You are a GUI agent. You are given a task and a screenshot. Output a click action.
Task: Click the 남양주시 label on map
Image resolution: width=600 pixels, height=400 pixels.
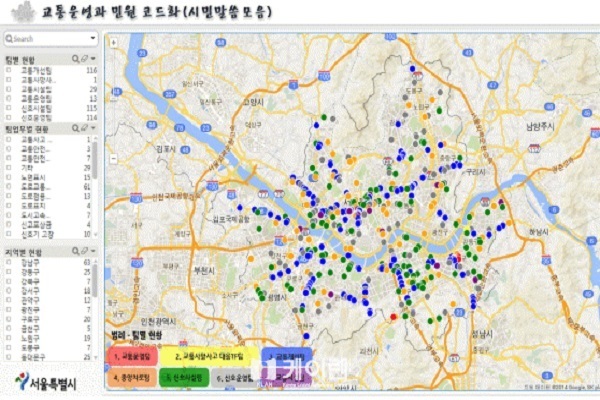(x=539, y=127)
